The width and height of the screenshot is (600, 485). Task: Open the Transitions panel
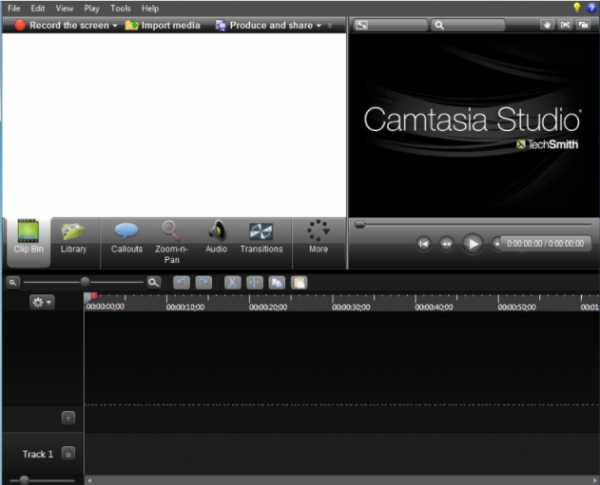pyautogui.click(x=261, y=238)
